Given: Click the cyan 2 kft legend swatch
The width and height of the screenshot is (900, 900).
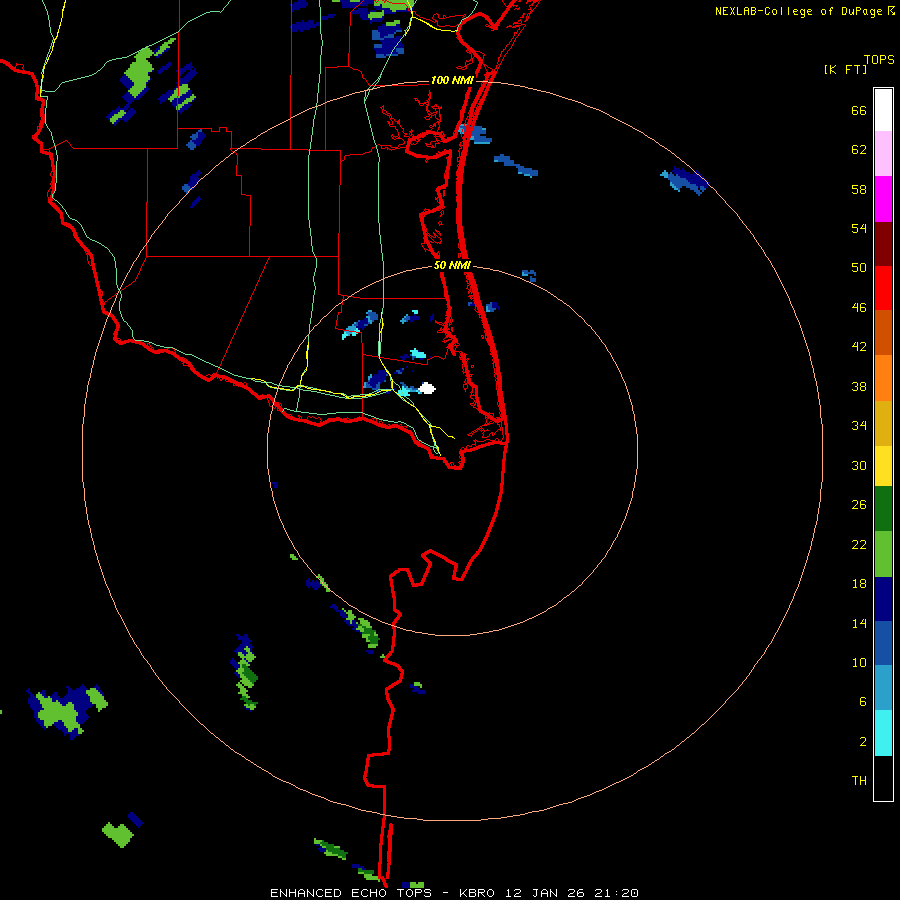Looking at the screenshot, I should [883, 733].
